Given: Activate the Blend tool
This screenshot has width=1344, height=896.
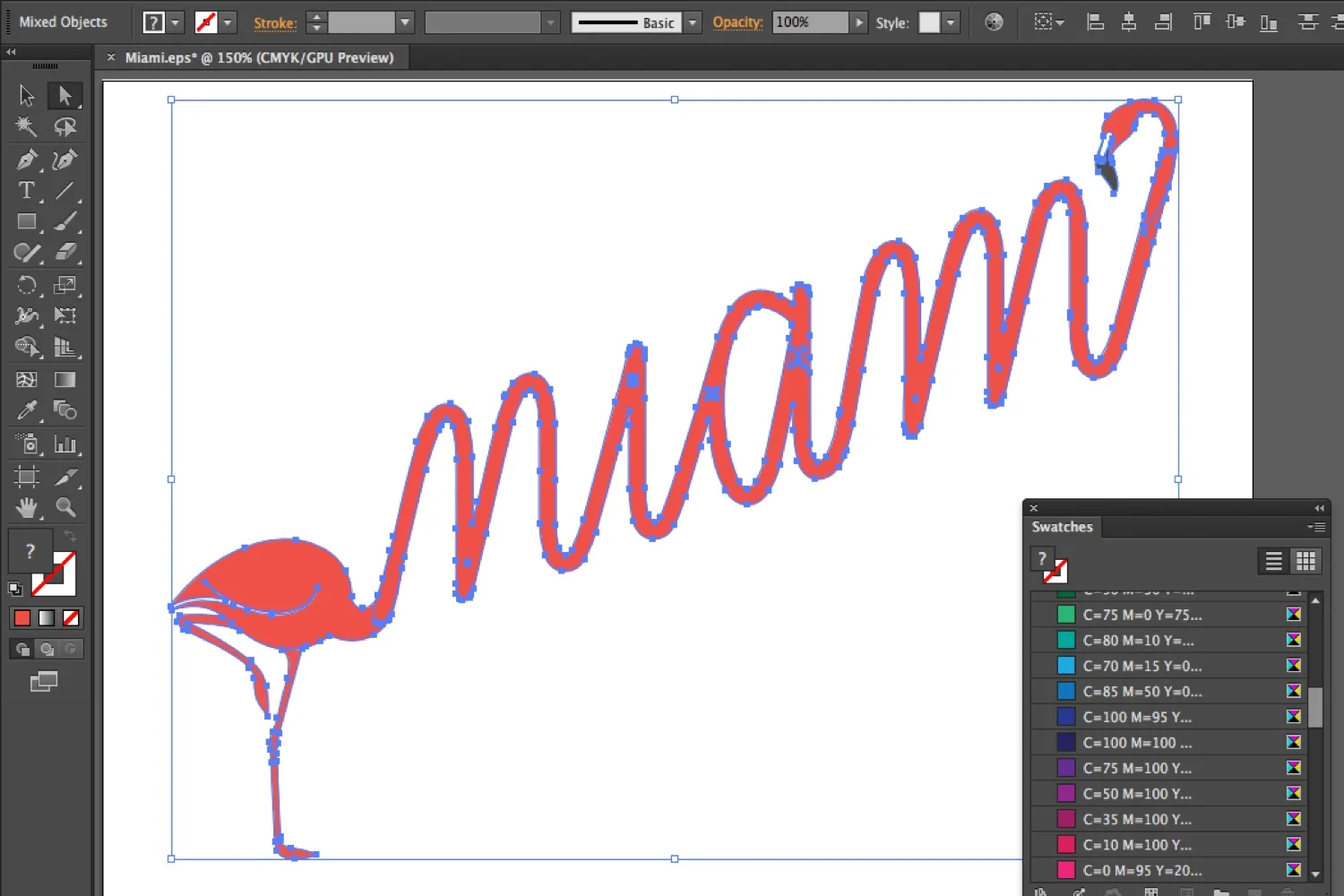Looking at the screenshot, I should [x=65, y=410].
